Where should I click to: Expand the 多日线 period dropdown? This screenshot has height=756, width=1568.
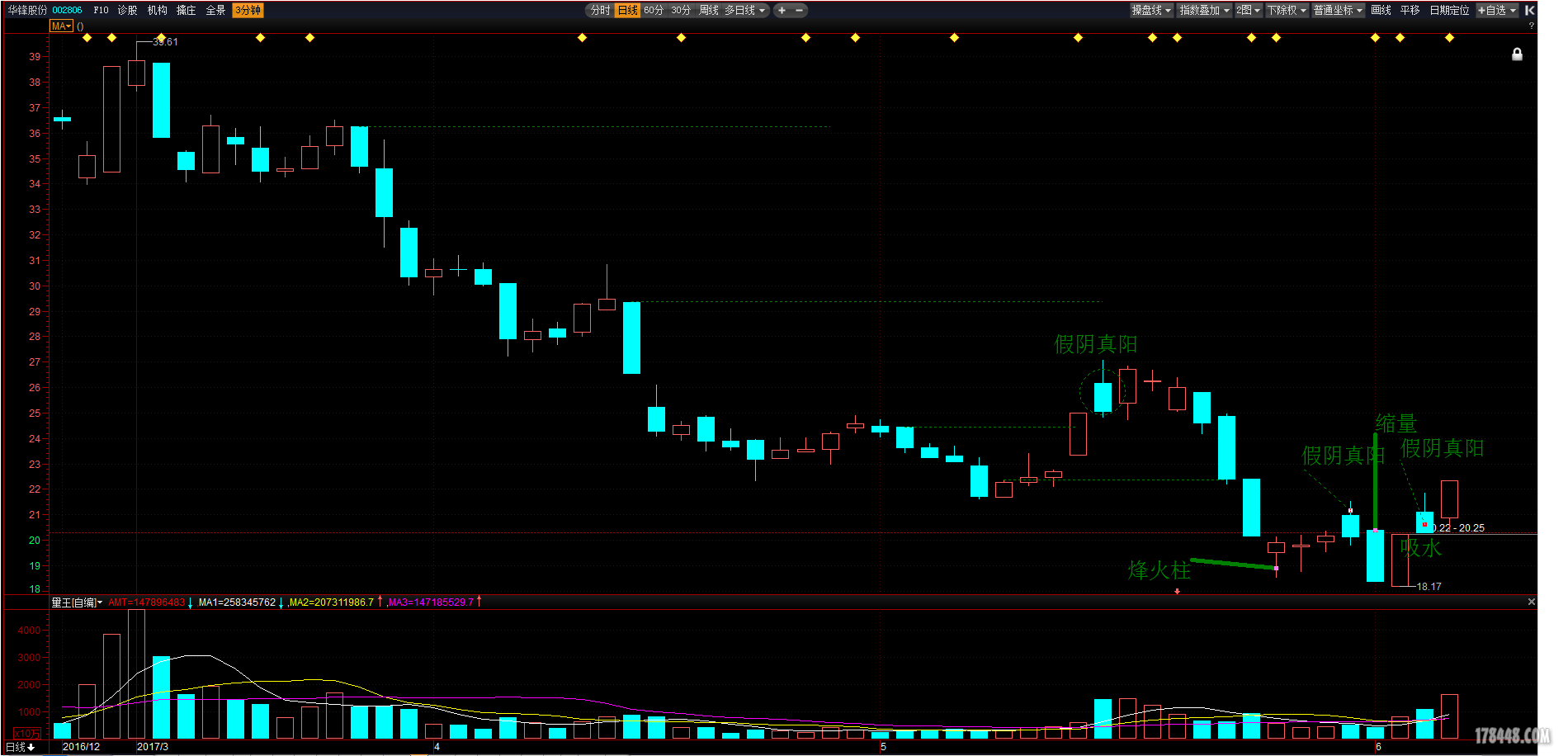point(745,10)
